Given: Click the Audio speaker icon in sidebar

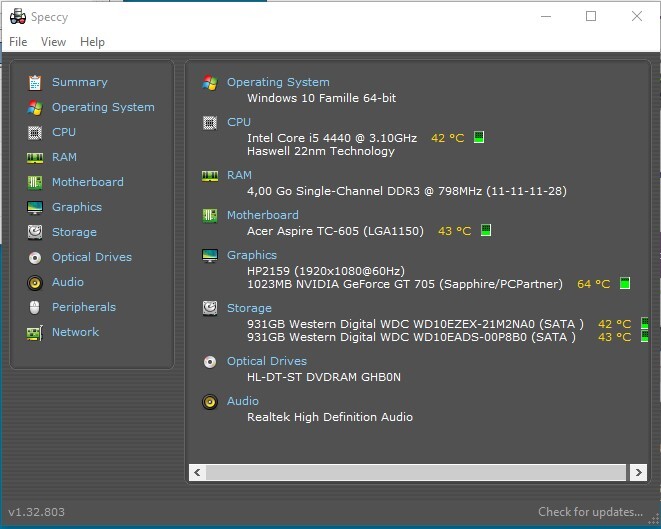Looking at the screenshot, I should (35, 282).
